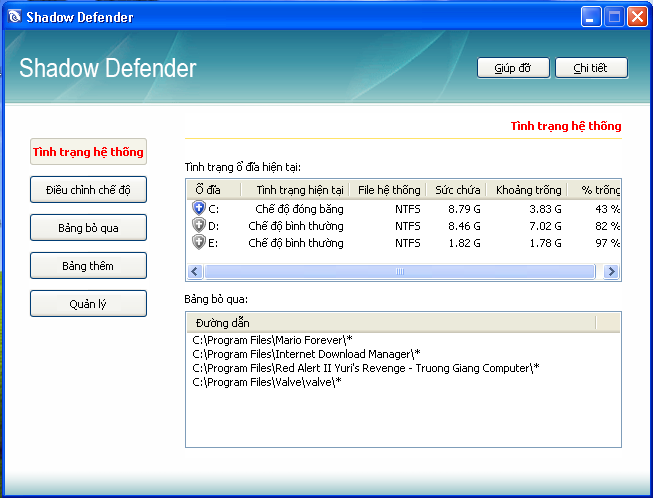
Task: Select the E: drive label
Action: [213, 243]
